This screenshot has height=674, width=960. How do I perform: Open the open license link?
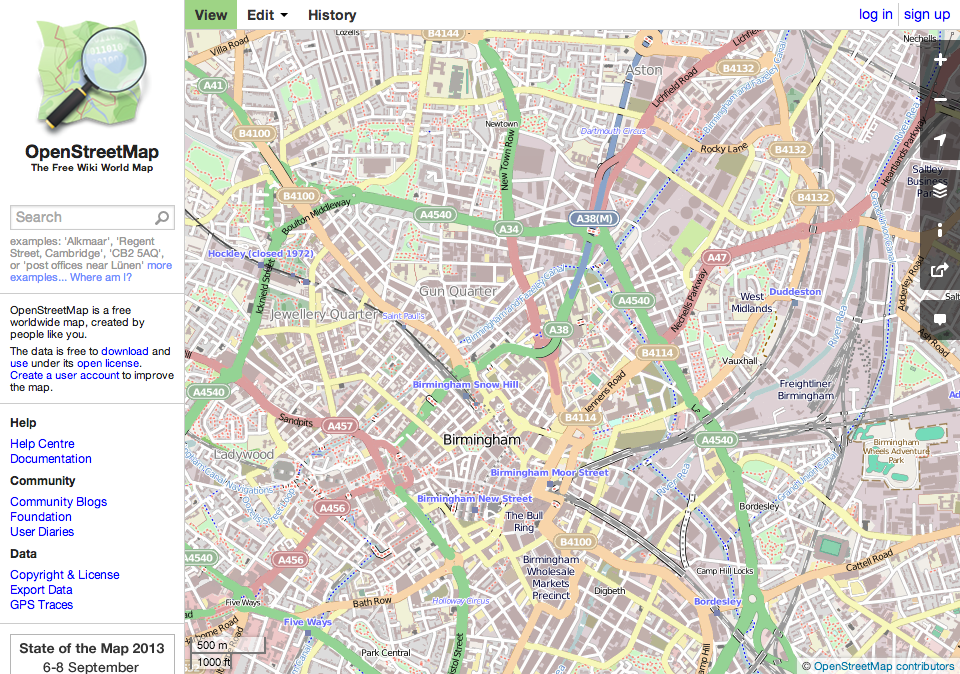coord(108,364)
